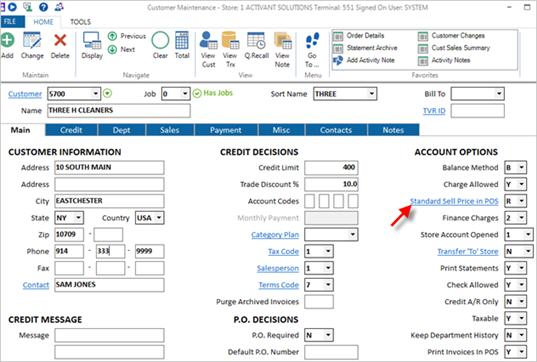Viewport: 537px width, 362px height.
Task: Click the Credit Limit field
Action: tap(331, 167)
